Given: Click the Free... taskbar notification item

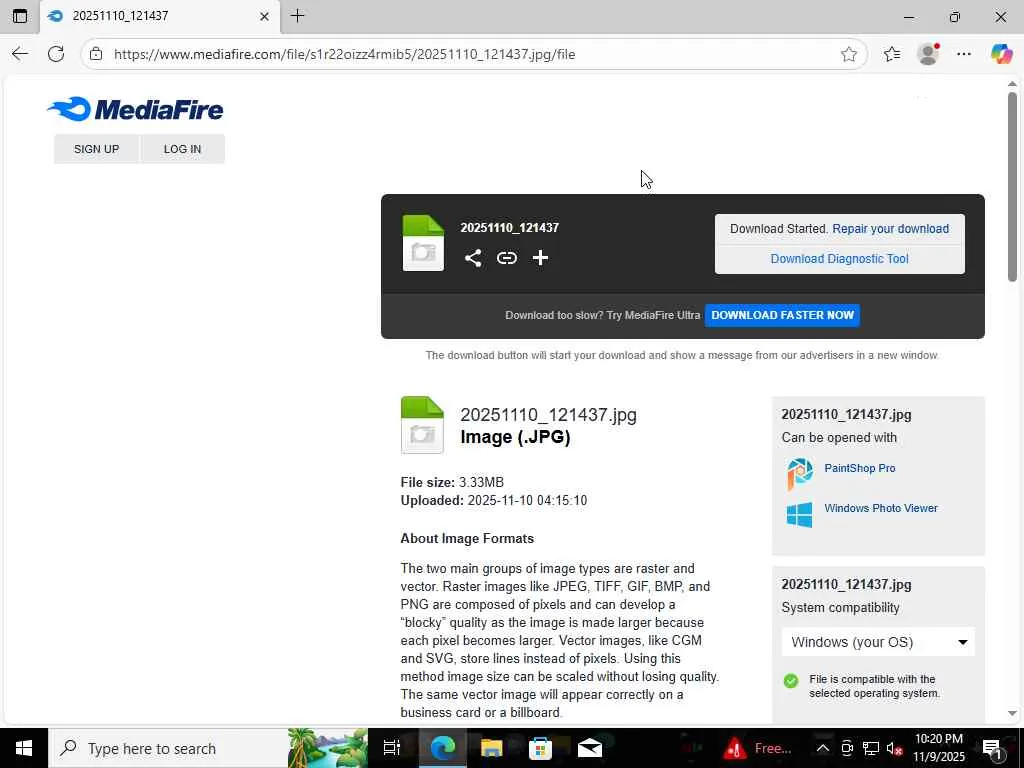Looking at the screenshot, I should coord(758,748).
